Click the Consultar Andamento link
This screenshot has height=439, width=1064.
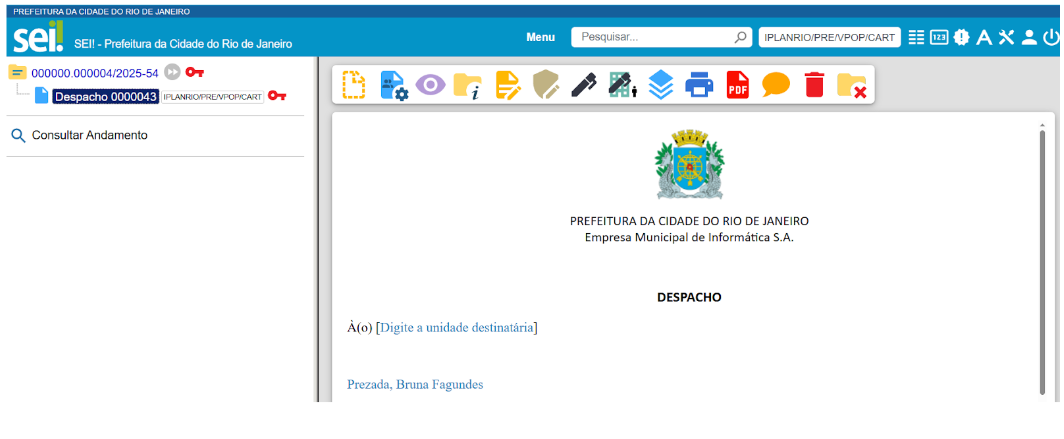(89, 135)
